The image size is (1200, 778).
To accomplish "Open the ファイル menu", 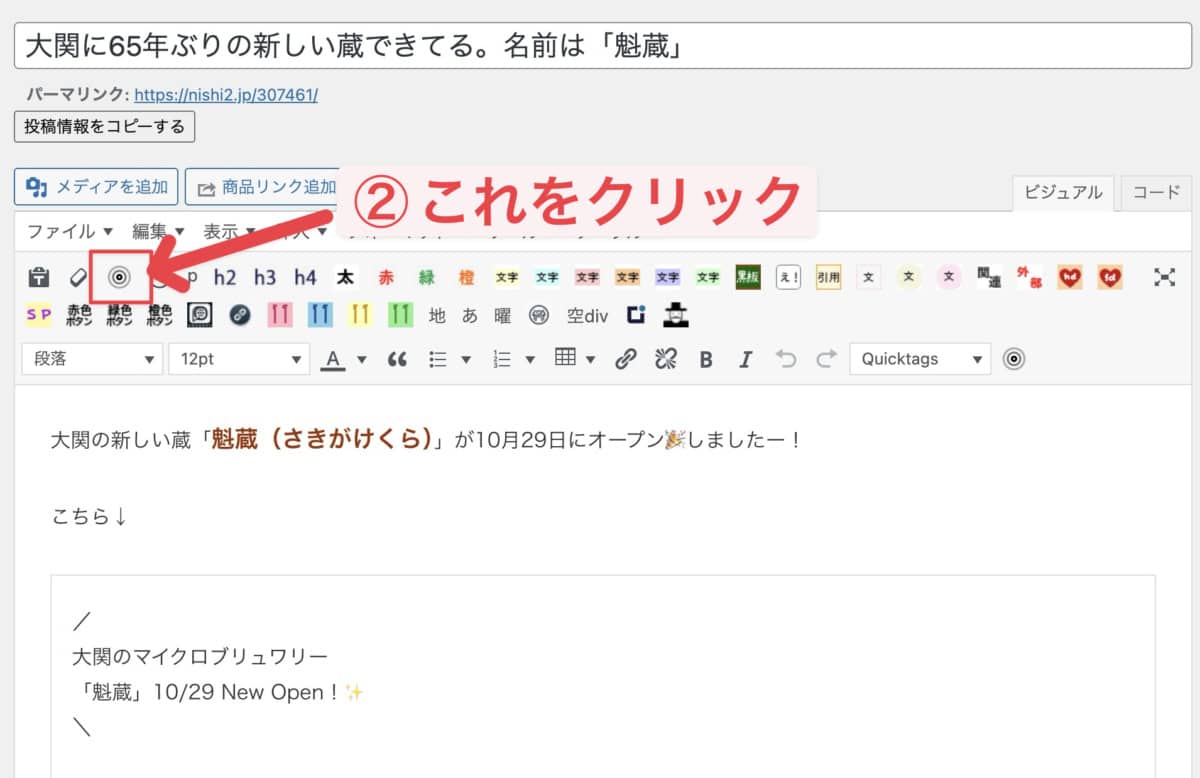I will pyautogui.click(x=69, y=231).
